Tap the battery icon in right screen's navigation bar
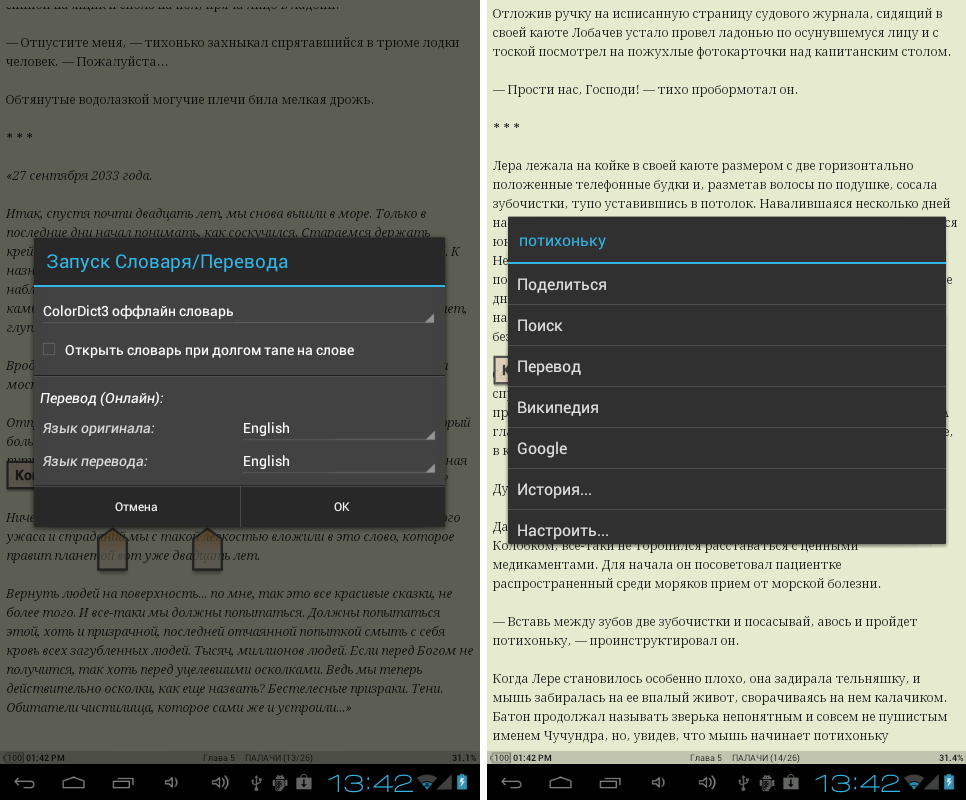The height and width of the screenshot is (800, 966). (949, 782)
